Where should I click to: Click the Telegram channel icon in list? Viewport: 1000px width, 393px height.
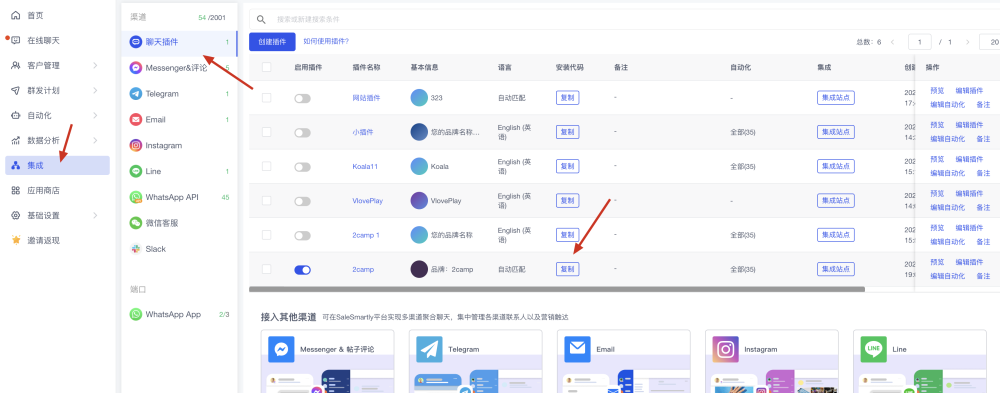[x=135, y=94]
